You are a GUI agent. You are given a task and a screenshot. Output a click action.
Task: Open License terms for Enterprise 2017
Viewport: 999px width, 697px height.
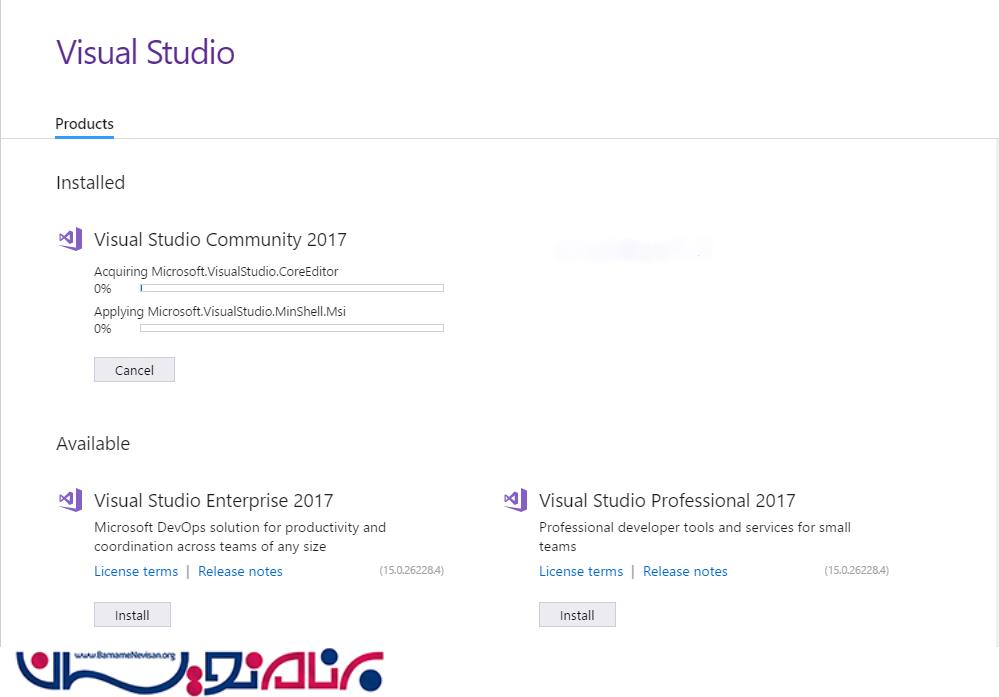(x=136, y=571)
